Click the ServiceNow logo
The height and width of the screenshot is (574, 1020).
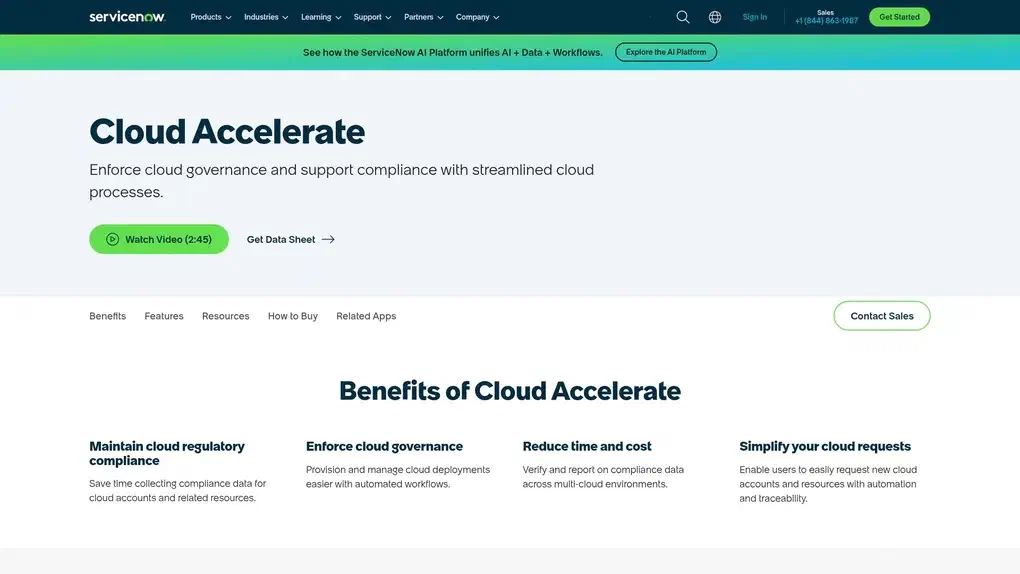pos(127,17)
